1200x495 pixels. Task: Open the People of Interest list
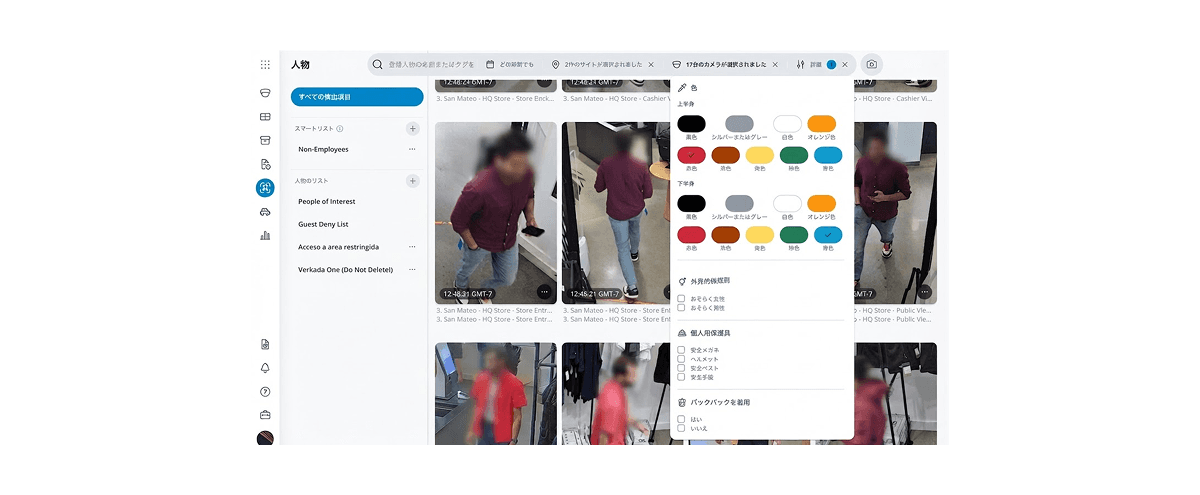327,201
